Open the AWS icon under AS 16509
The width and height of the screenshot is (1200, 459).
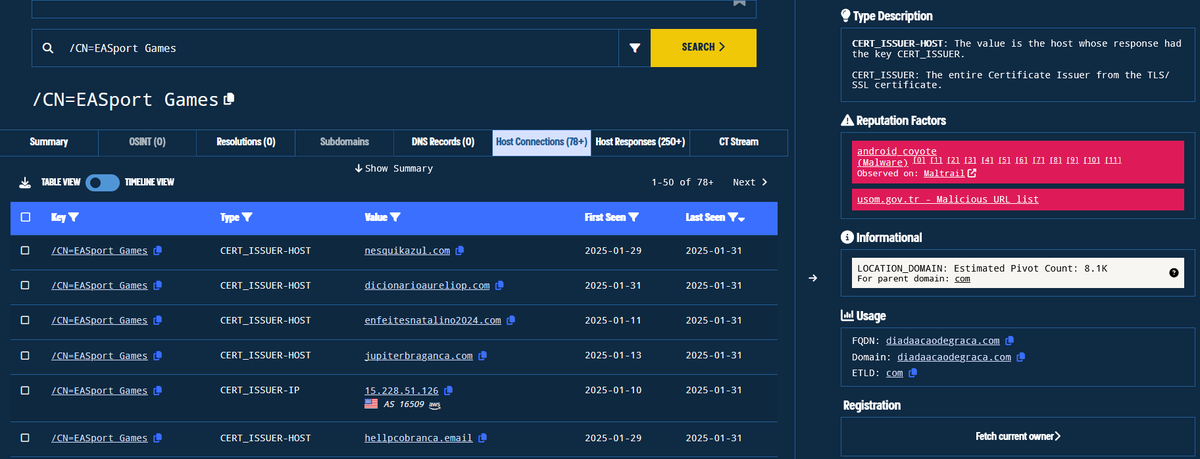point(434,404)
